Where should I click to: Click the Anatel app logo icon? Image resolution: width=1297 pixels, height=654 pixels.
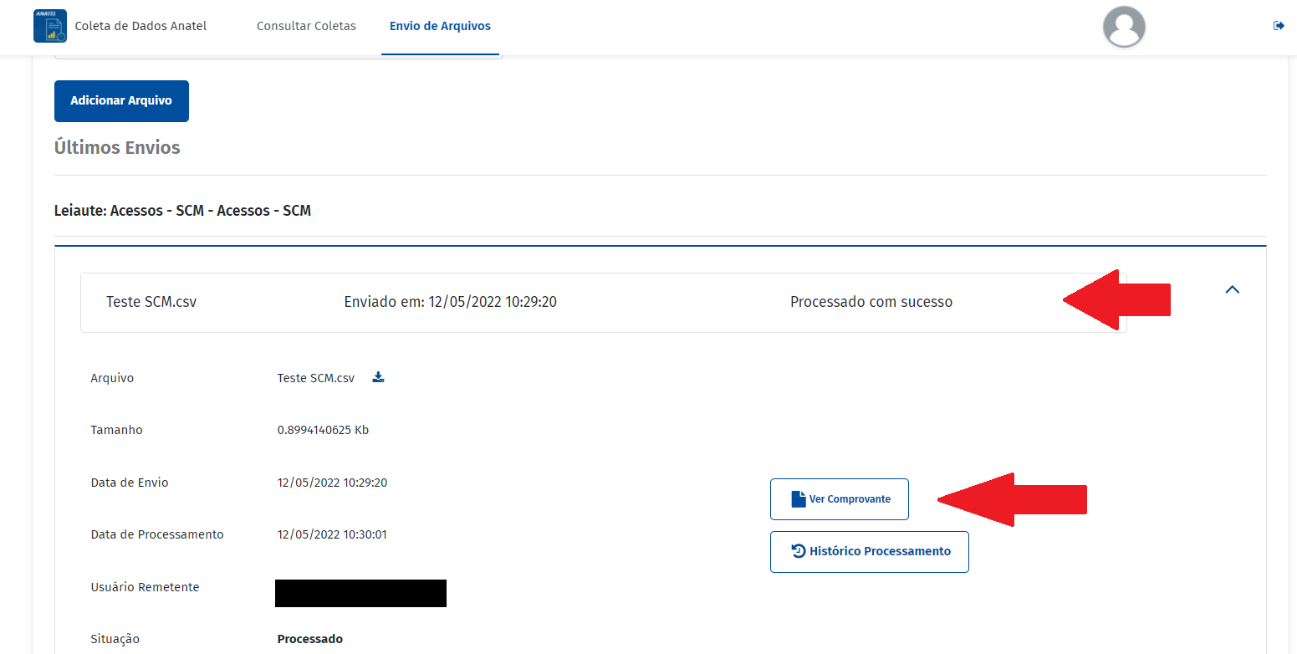50,26
